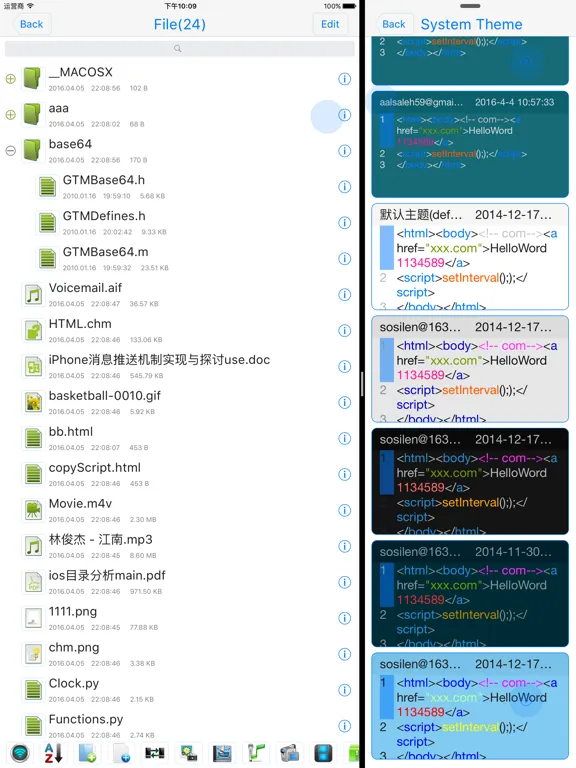The width and height of the screenshot is (576, 768).
Task: Collapse the base64 folder
Action: point(10,151)
